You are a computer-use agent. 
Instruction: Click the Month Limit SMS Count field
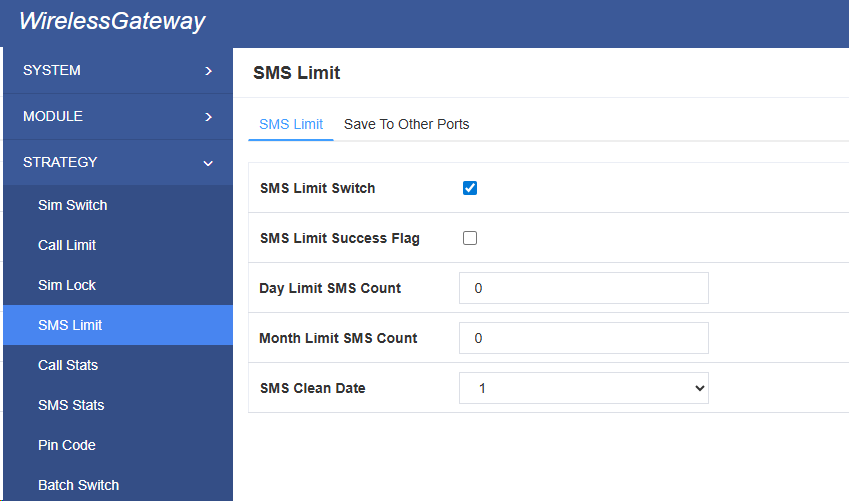pos(583,338)
